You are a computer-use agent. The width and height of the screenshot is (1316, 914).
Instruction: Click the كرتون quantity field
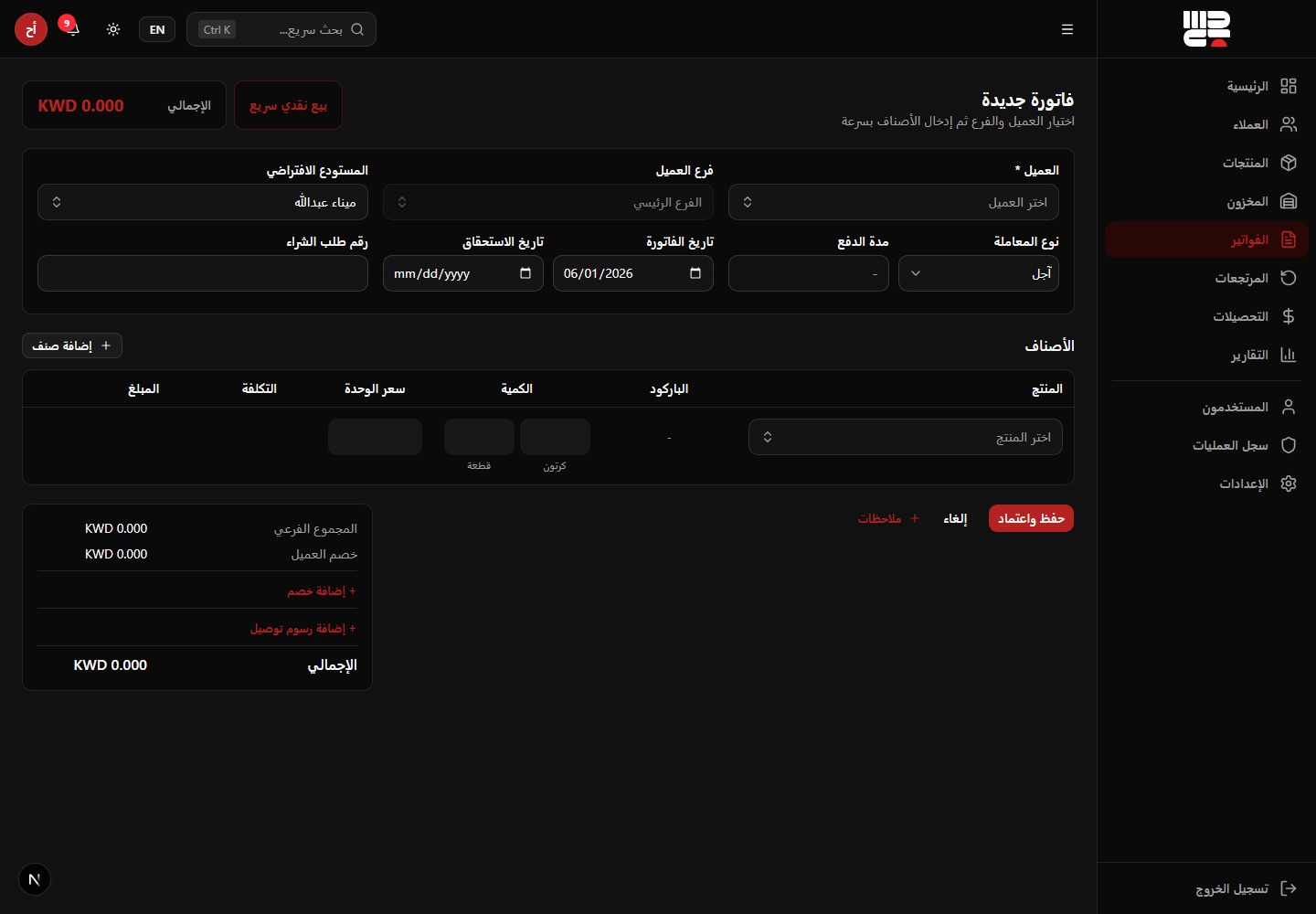click(x=555, y=437)
